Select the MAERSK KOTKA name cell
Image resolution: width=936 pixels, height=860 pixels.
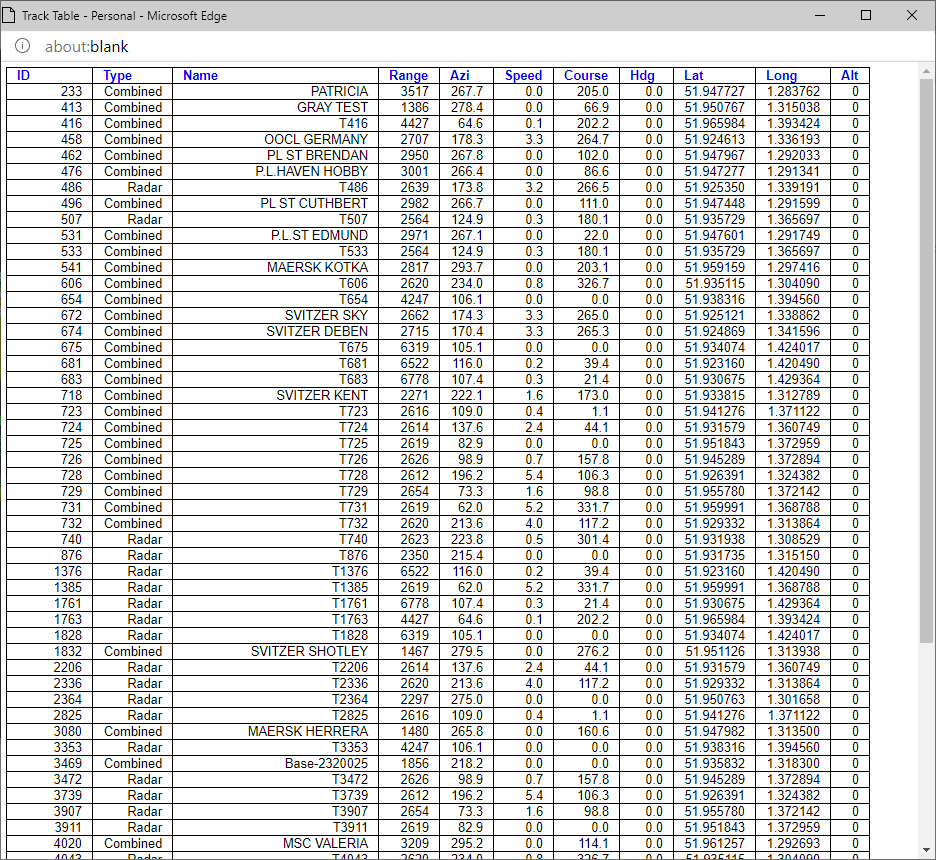pyautogui.click(x=317, y=267)
